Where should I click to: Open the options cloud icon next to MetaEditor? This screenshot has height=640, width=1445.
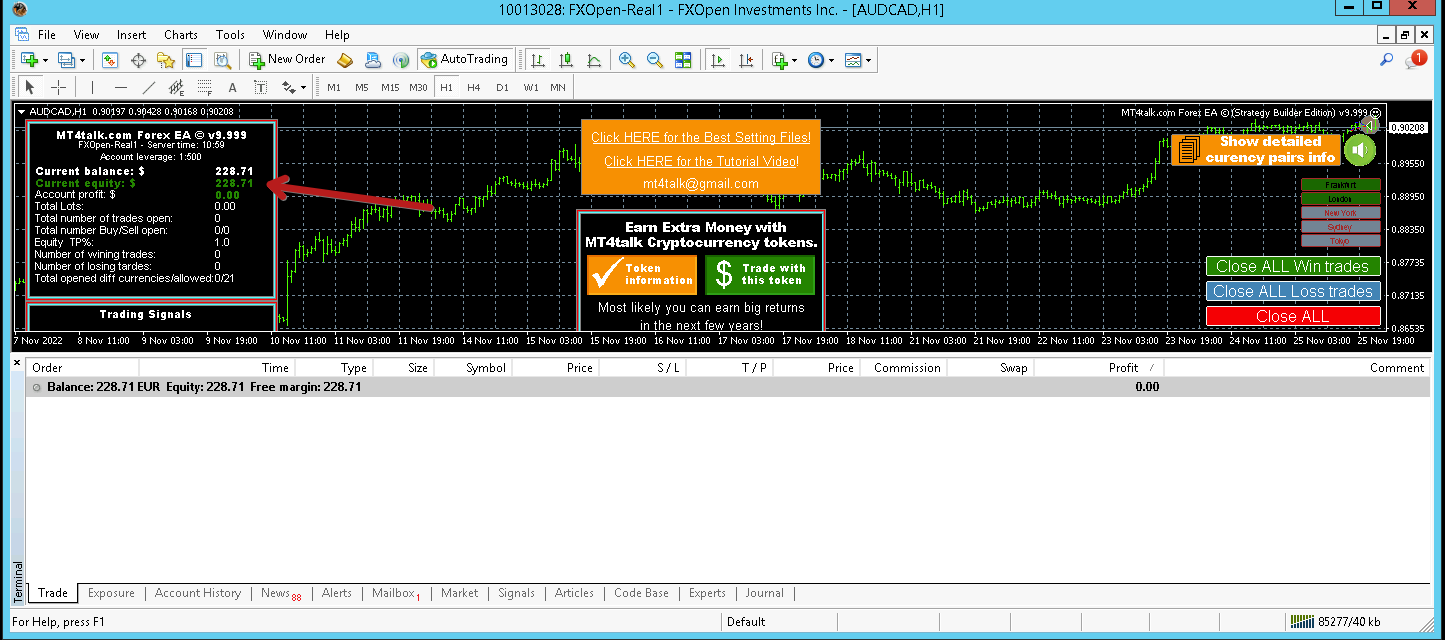[373, 60]
